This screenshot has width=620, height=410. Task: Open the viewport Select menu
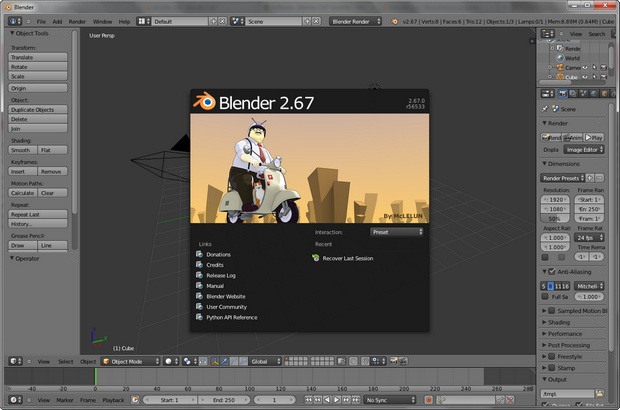click(66, 361)
